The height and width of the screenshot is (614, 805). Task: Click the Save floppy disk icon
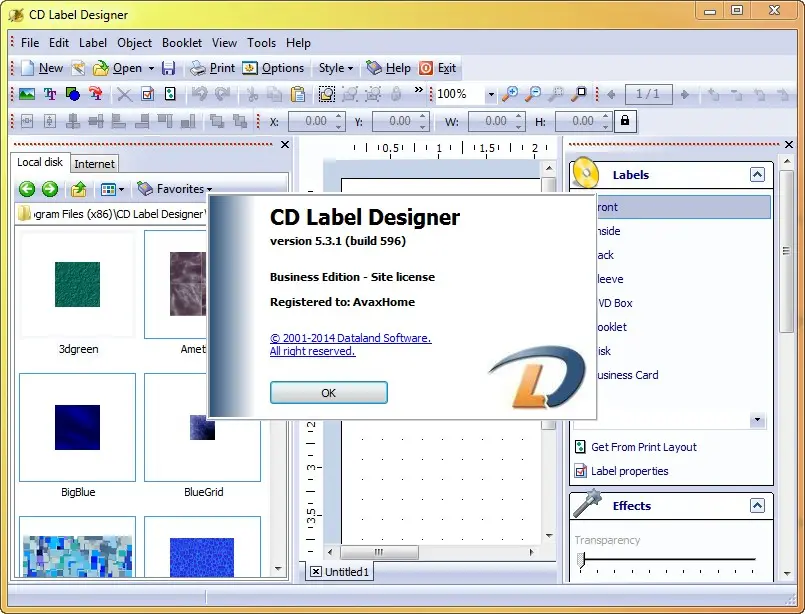(x=168, y=68)
